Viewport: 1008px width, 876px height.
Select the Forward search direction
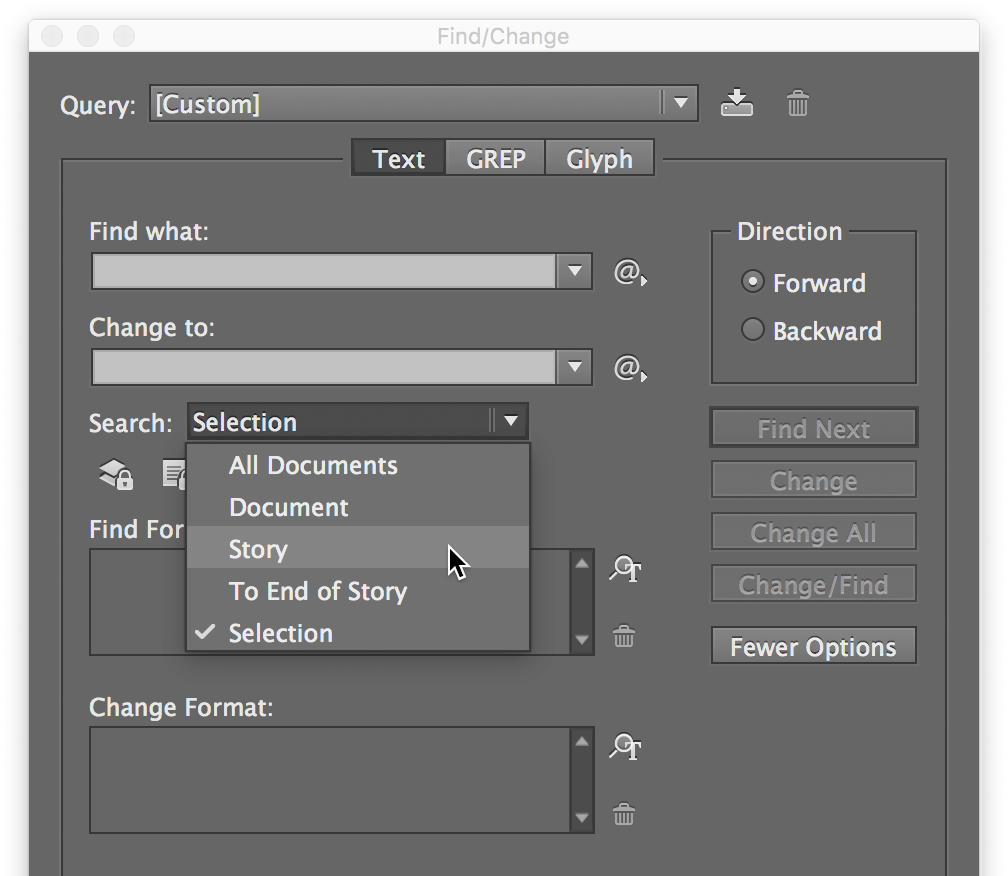752,282
